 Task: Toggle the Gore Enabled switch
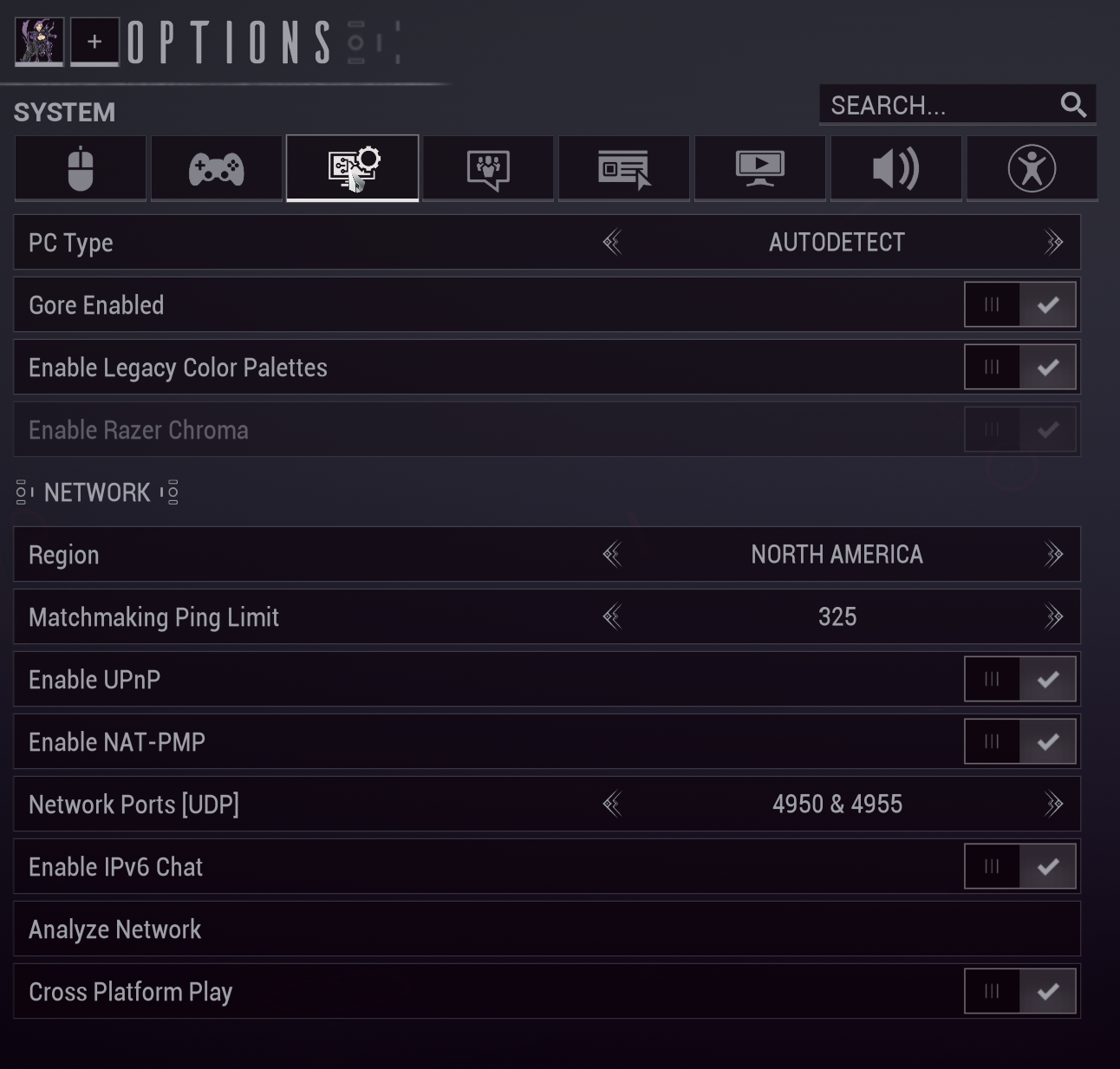pos(1020,304)
